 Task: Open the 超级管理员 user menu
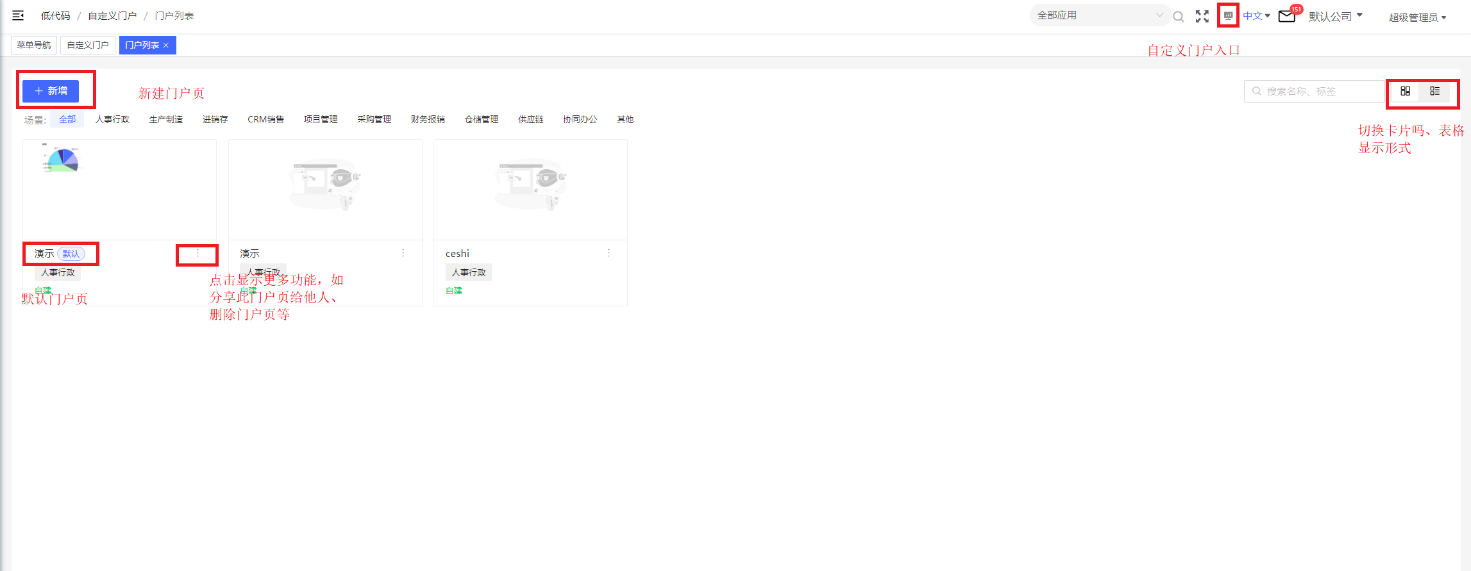tap(1417, 17)
